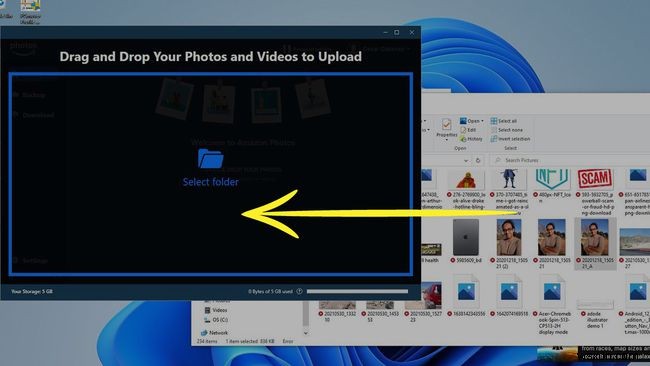Open dimmed Settings in Amazon Photos sidebar
The height and width of the screenshot is (366, 650).
tap(30, 261)
